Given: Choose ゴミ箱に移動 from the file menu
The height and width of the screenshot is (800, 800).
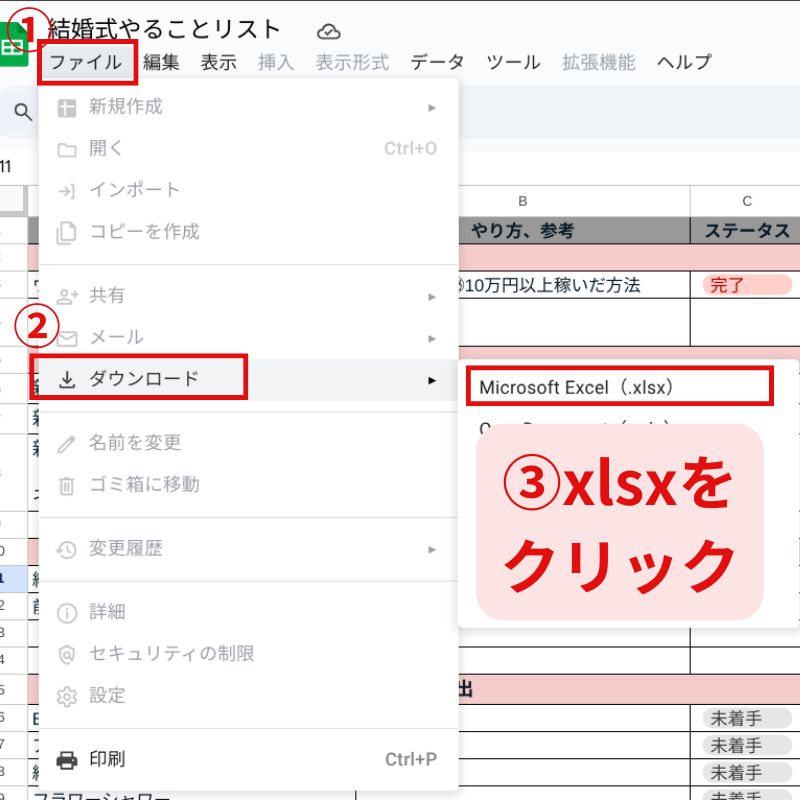Looking at the screenshot, I should pyautogui.click(x=248, y=485).
